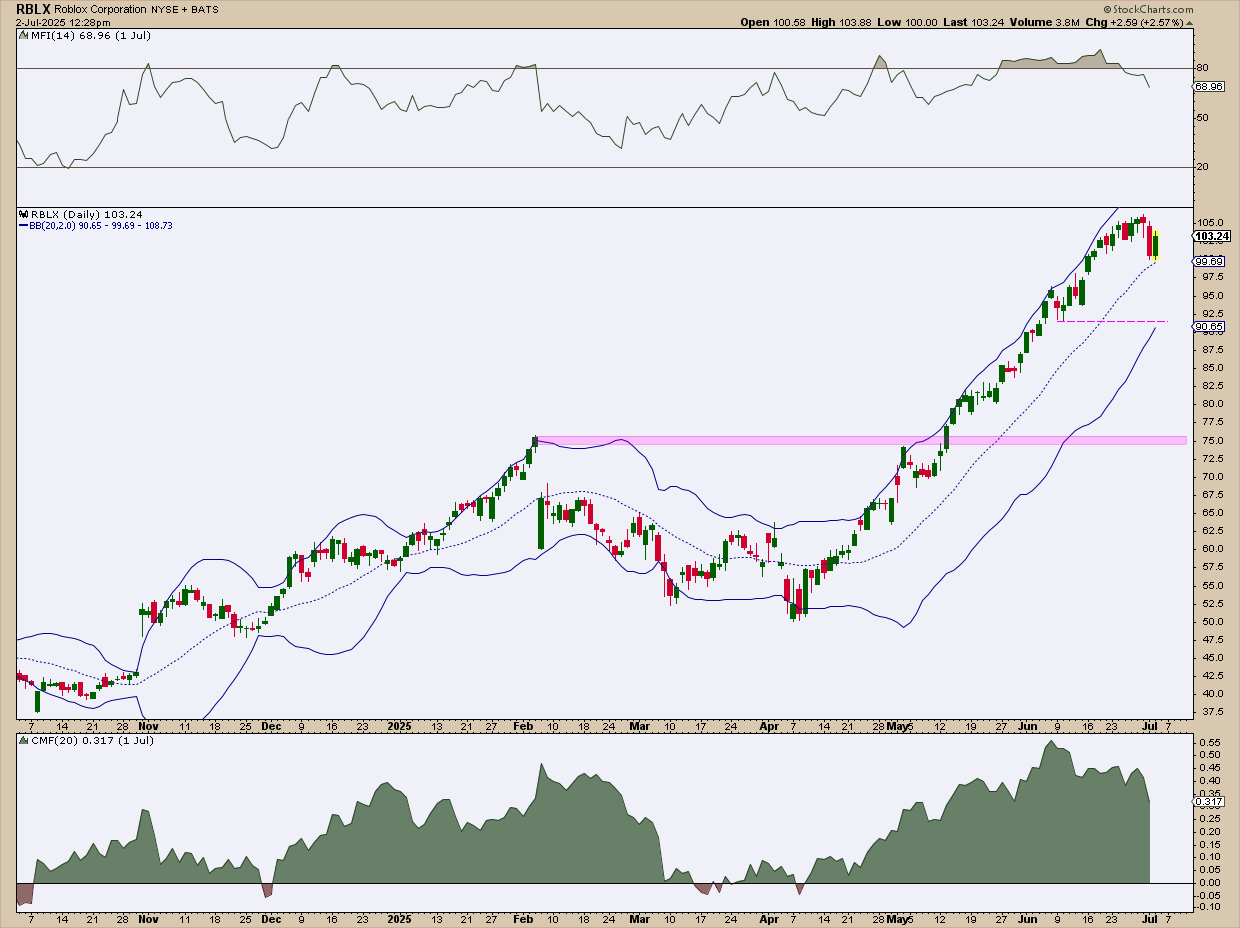Click the 99.69 middle band tag on the price axis
1240x928 pixels.
[x=1207, y=261]
